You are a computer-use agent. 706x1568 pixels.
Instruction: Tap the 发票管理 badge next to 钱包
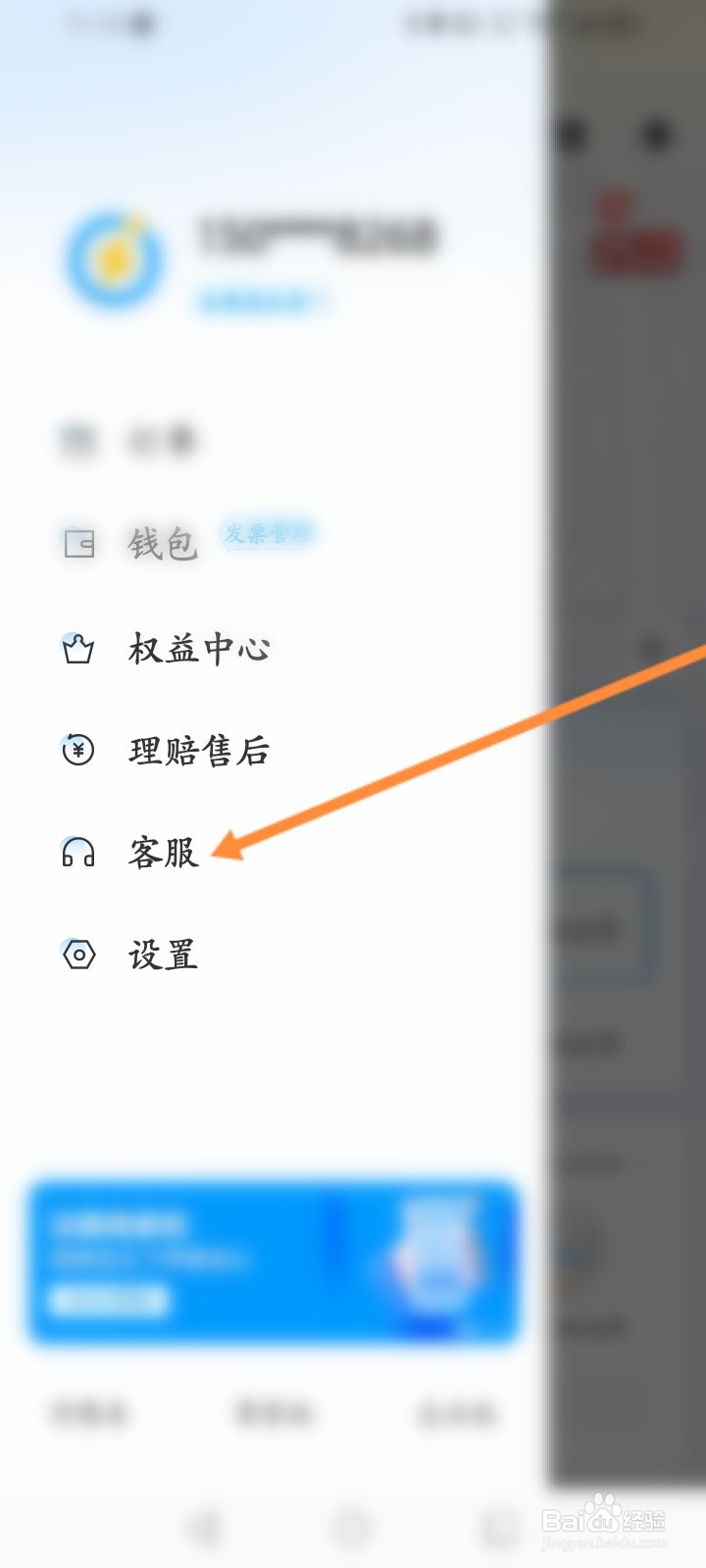(x=267, y=533)
